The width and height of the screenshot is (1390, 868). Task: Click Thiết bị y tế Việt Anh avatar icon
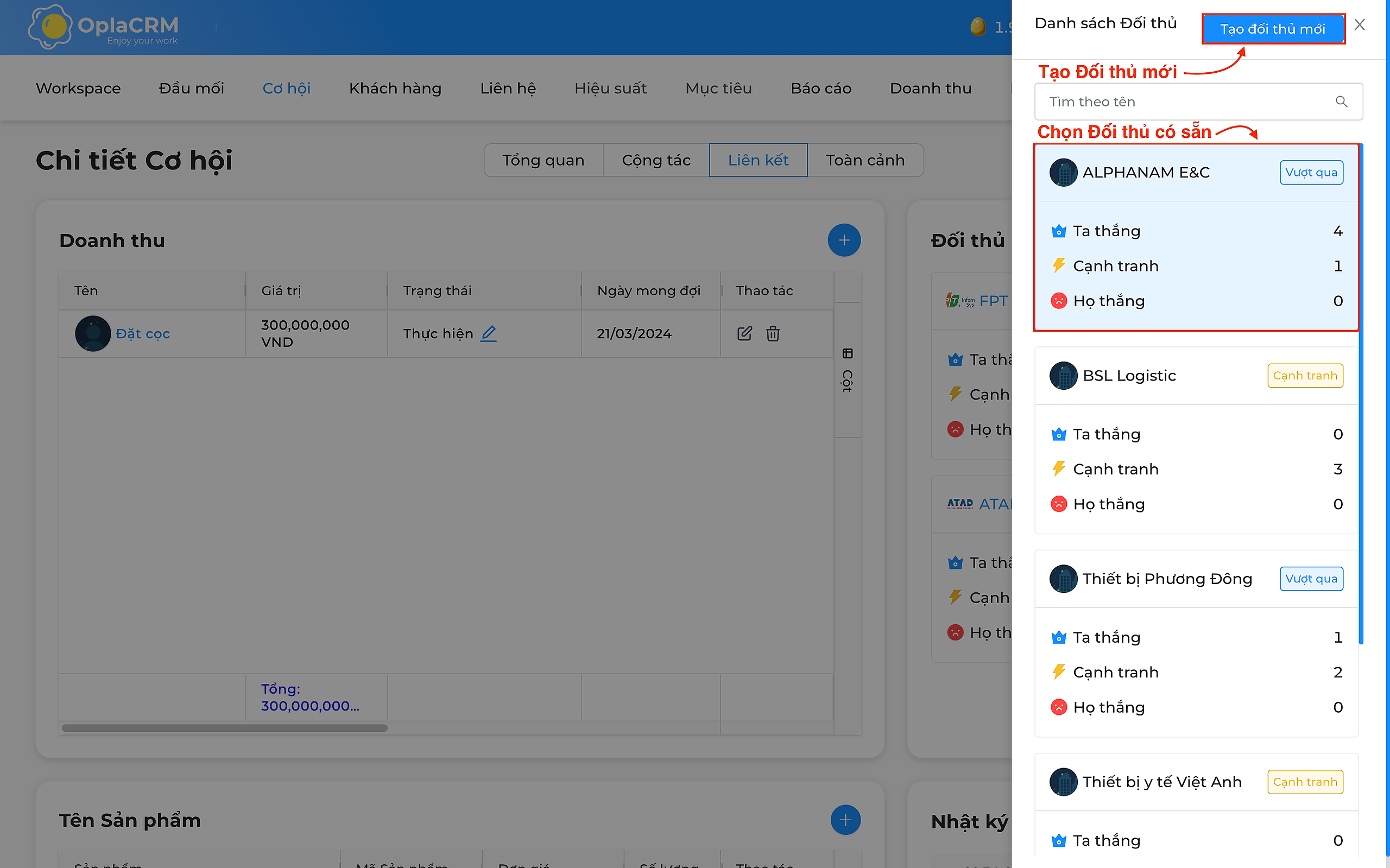[1063, 782]
